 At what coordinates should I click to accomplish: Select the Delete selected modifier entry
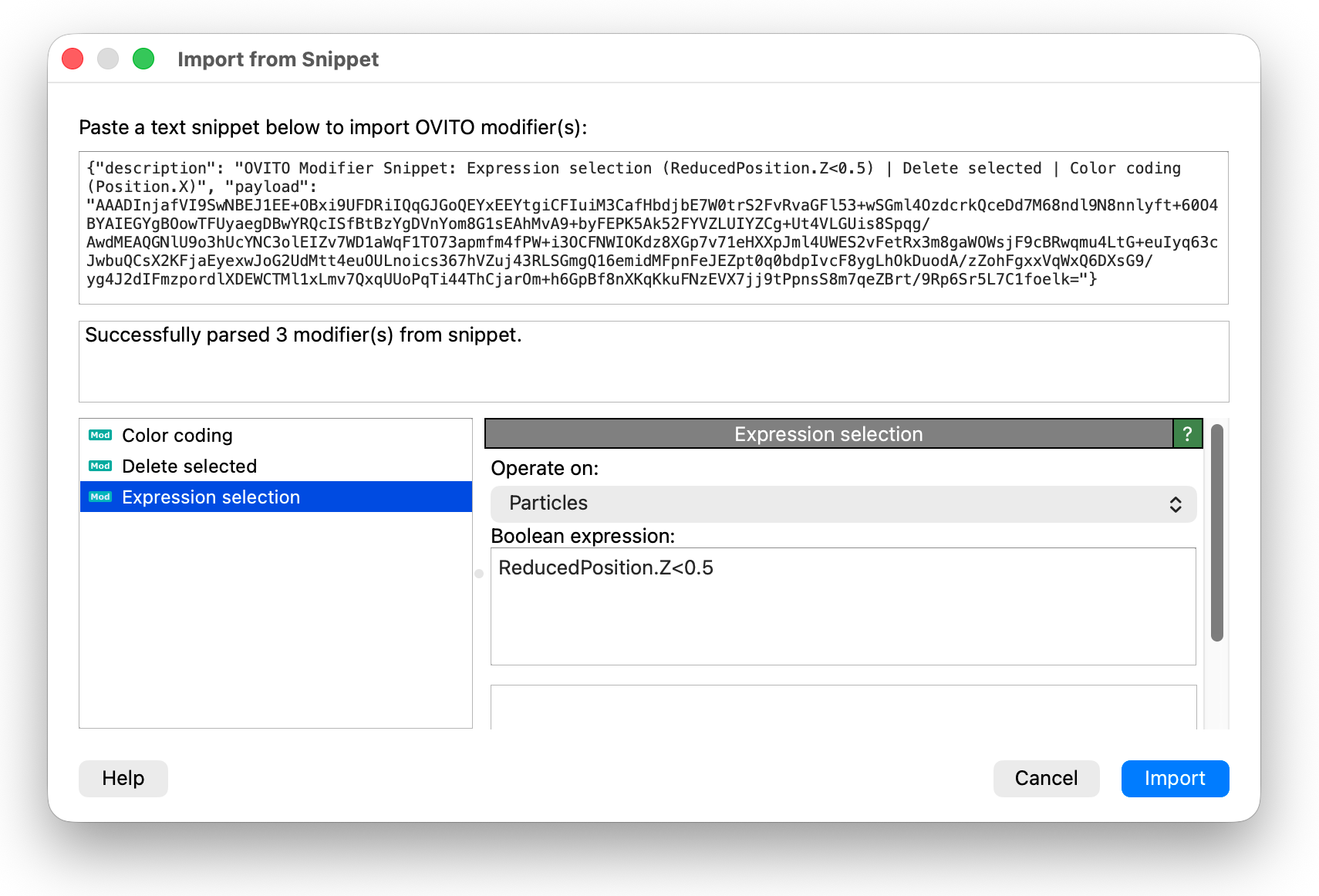[189, 467]
